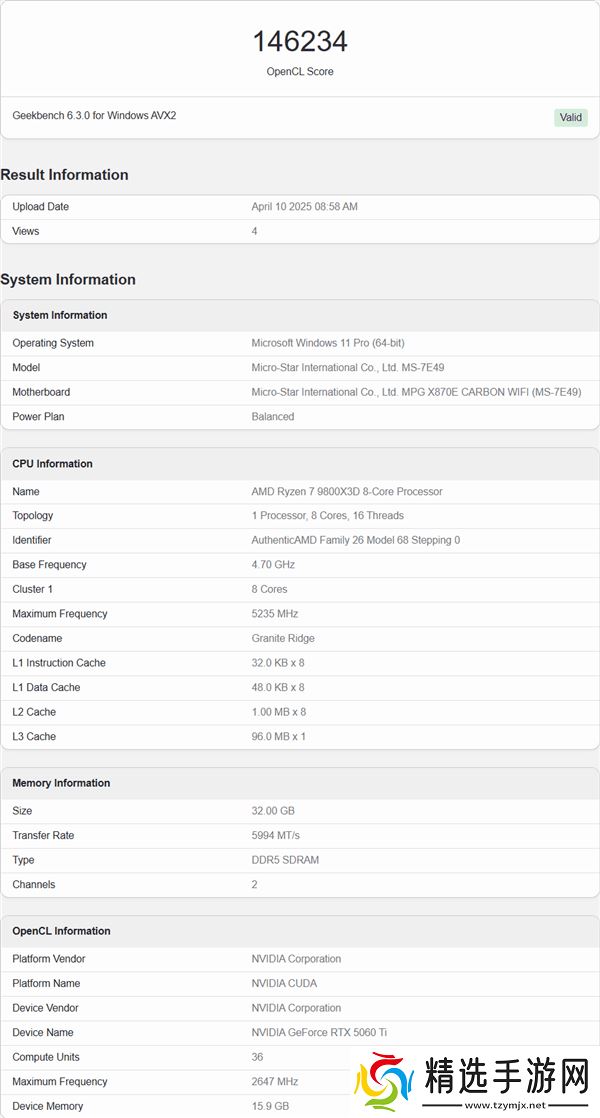The image size is (600, 1118).
Task: Click the System Information table header
Action: pos(60,315)
